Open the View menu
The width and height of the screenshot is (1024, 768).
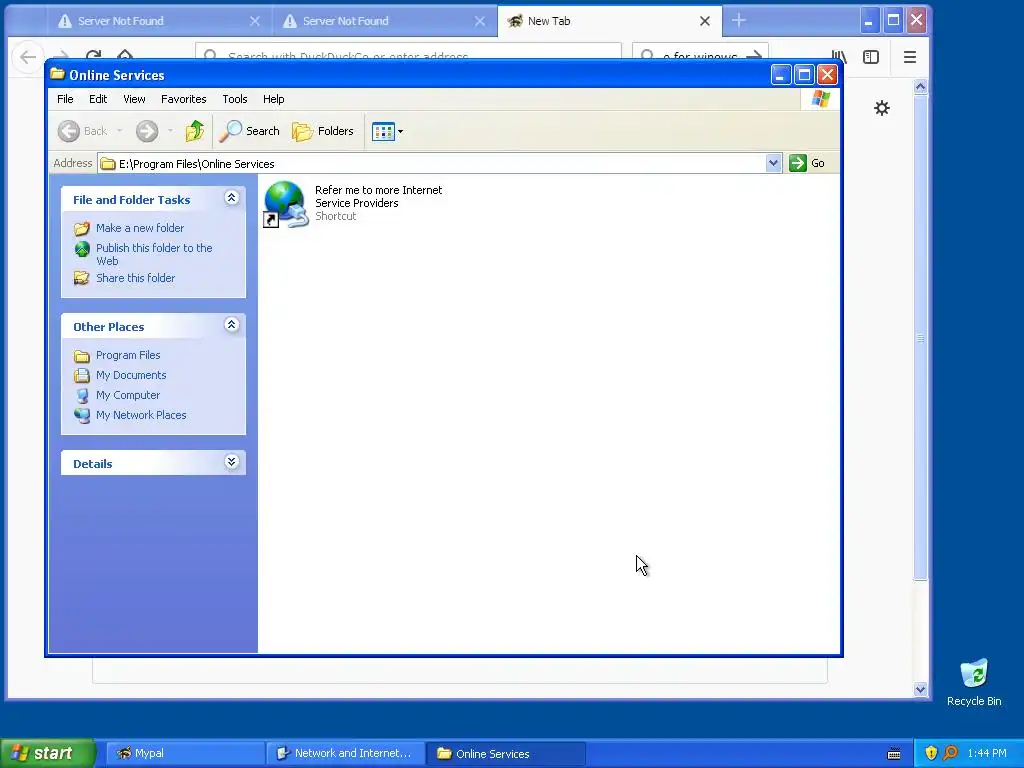click(x=134, y=99)
